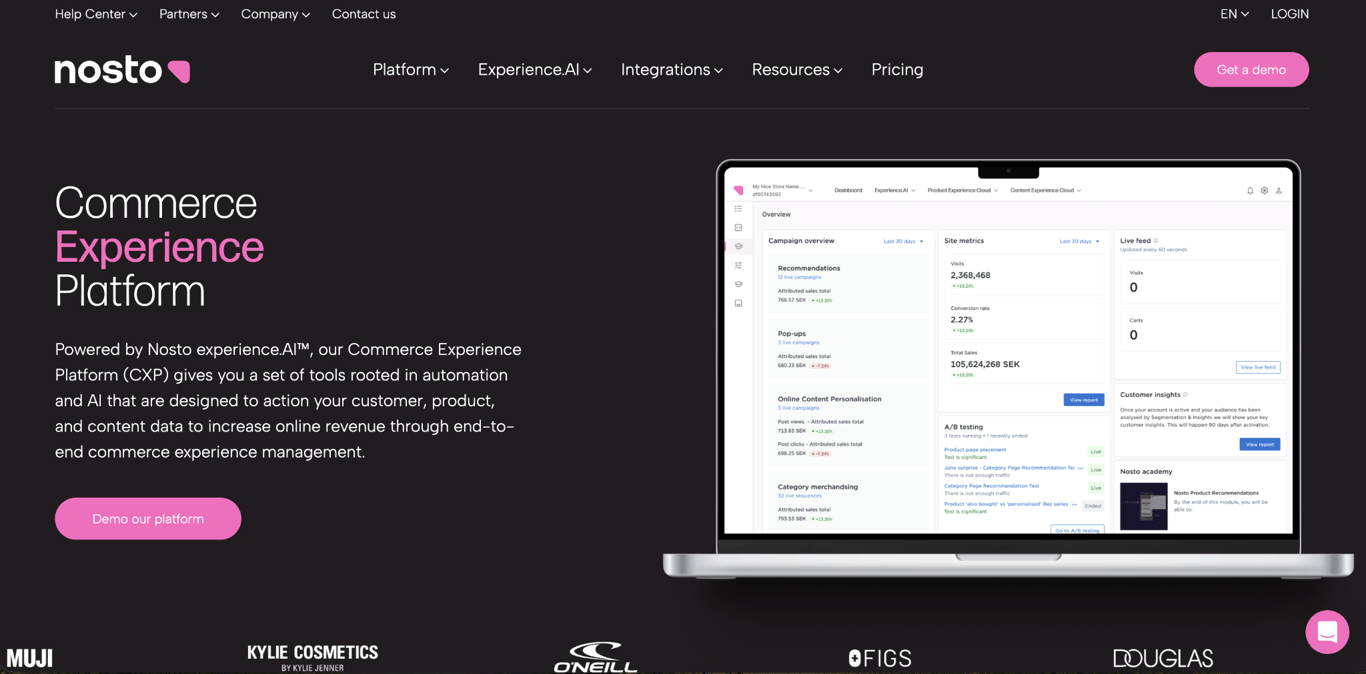The height and width of the screenshot is (674, 1366).
Task: Click the Go to A/B testing button
Action: [1078, 530]
